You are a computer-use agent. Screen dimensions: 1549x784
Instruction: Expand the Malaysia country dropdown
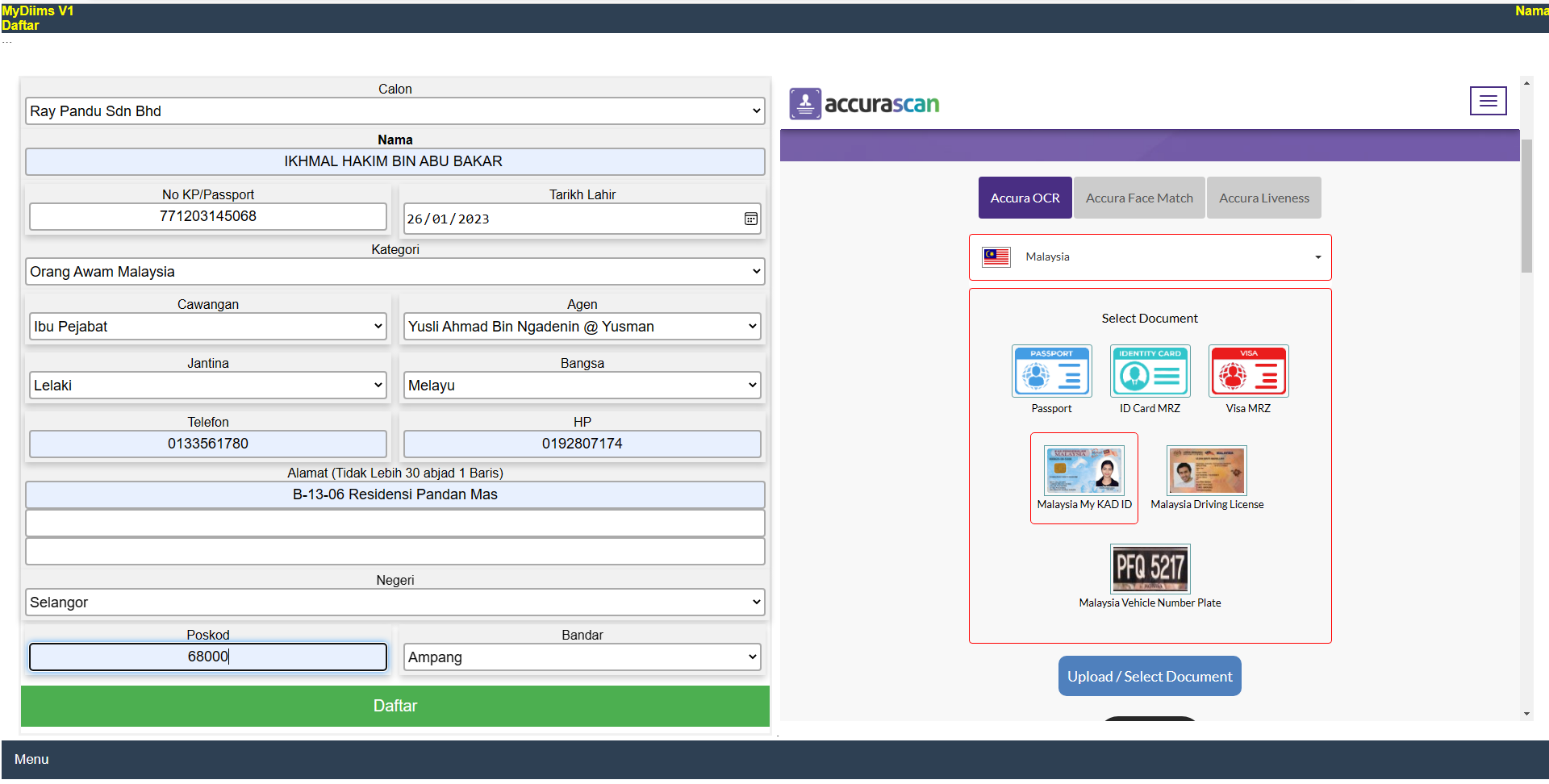click(x=1150, y=257)
